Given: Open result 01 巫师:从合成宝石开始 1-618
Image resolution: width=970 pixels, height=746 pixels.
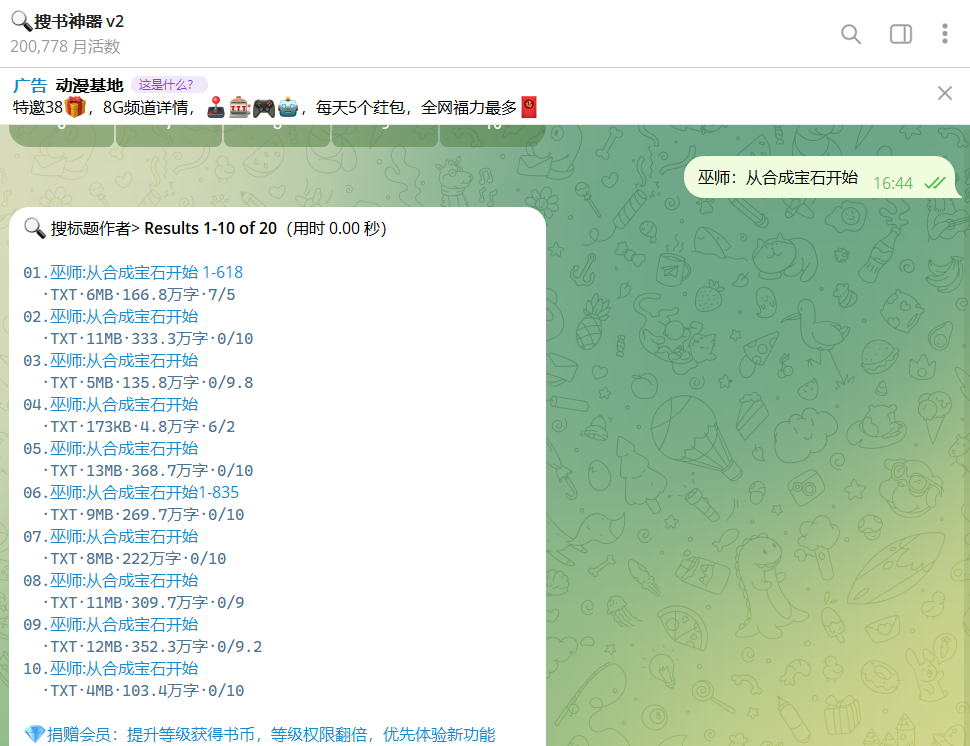Looking at the screenshot, I should [146, 272].
